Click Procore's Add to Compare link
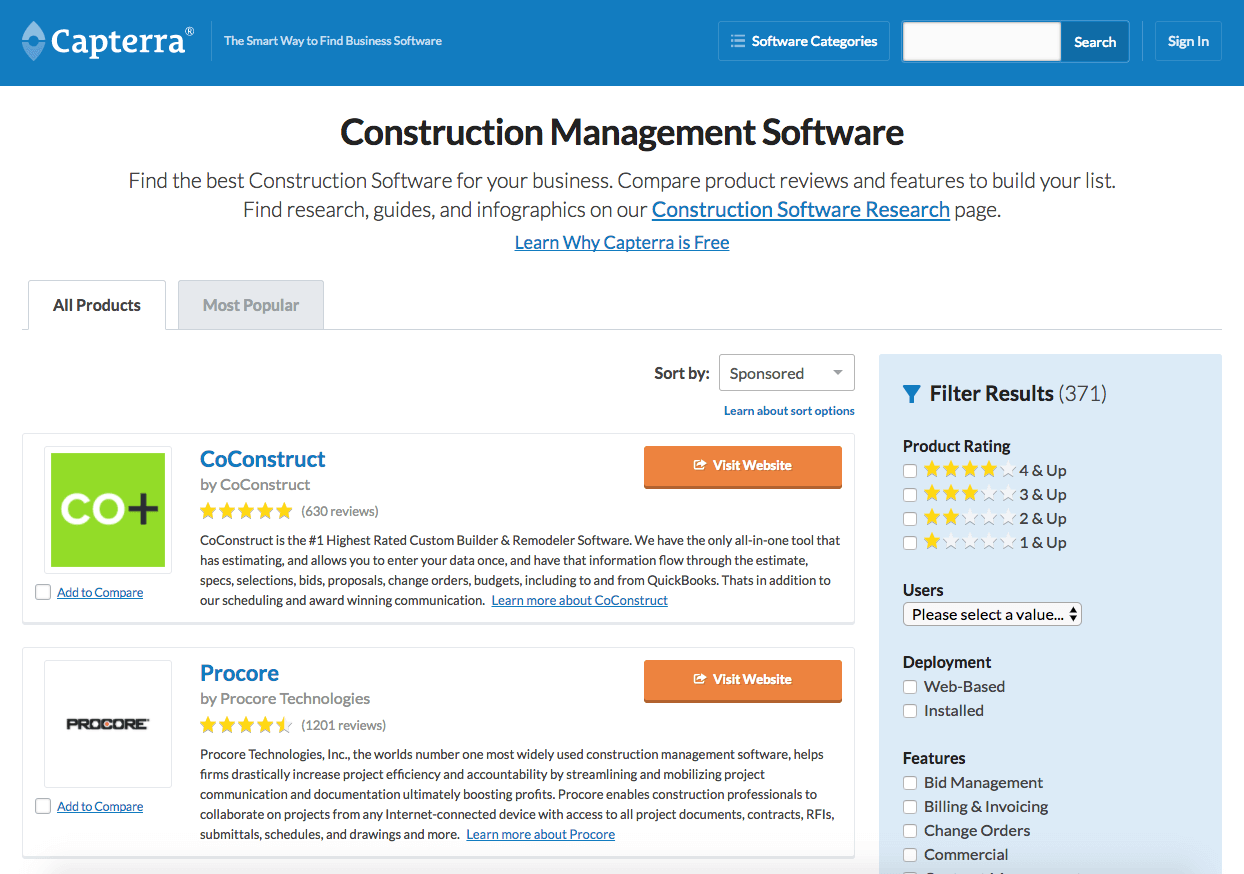1244x874 pixels. click(100, 807)
